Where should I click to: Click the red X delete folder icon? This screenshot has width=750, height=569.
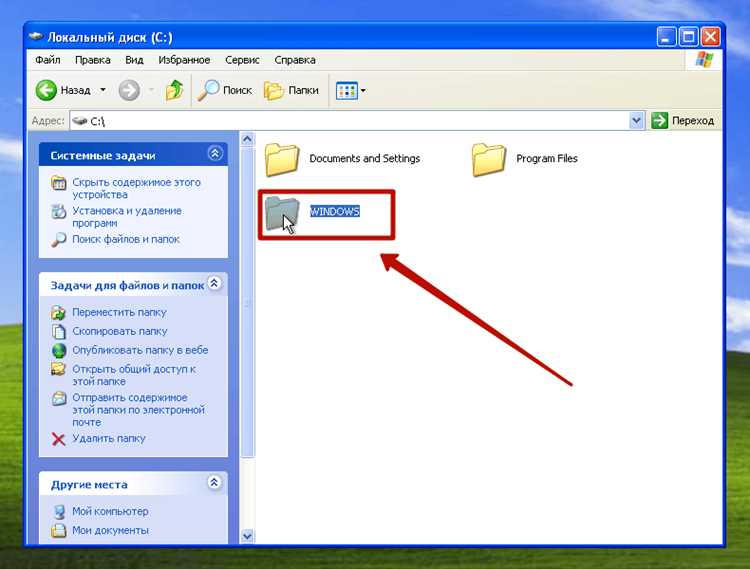click(x=59, y=439)
